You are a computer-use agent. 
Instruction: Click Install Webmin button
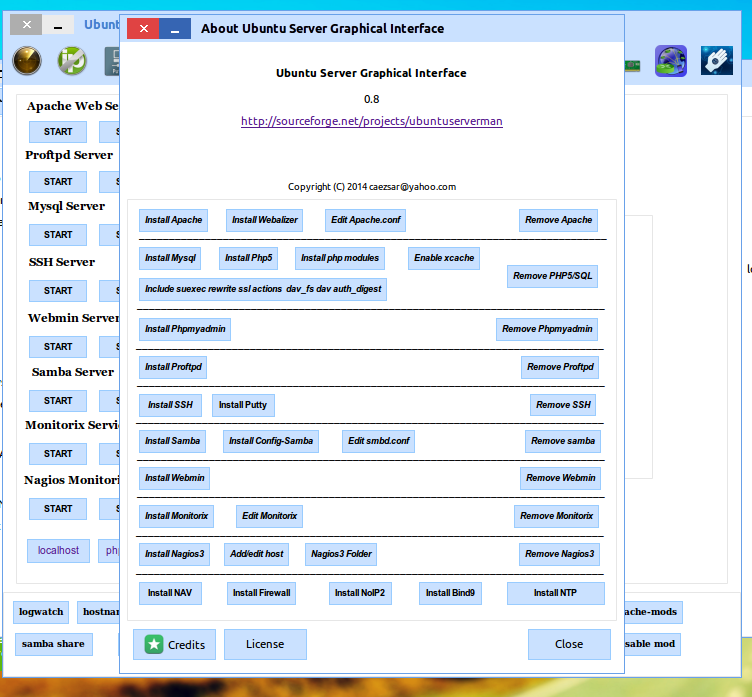[x=174, y=478]
